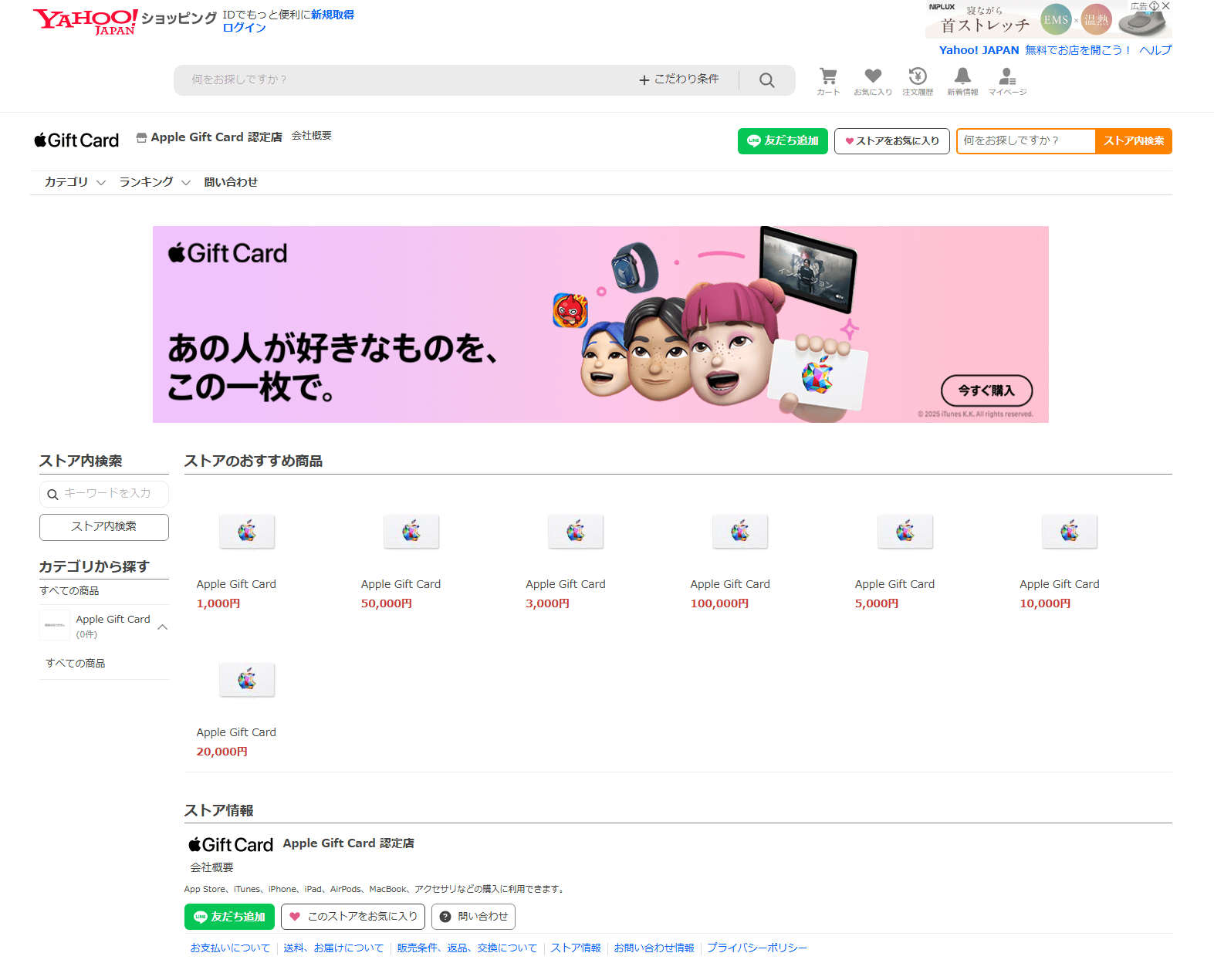Click ストアをお気に入り button

(892, 141)
